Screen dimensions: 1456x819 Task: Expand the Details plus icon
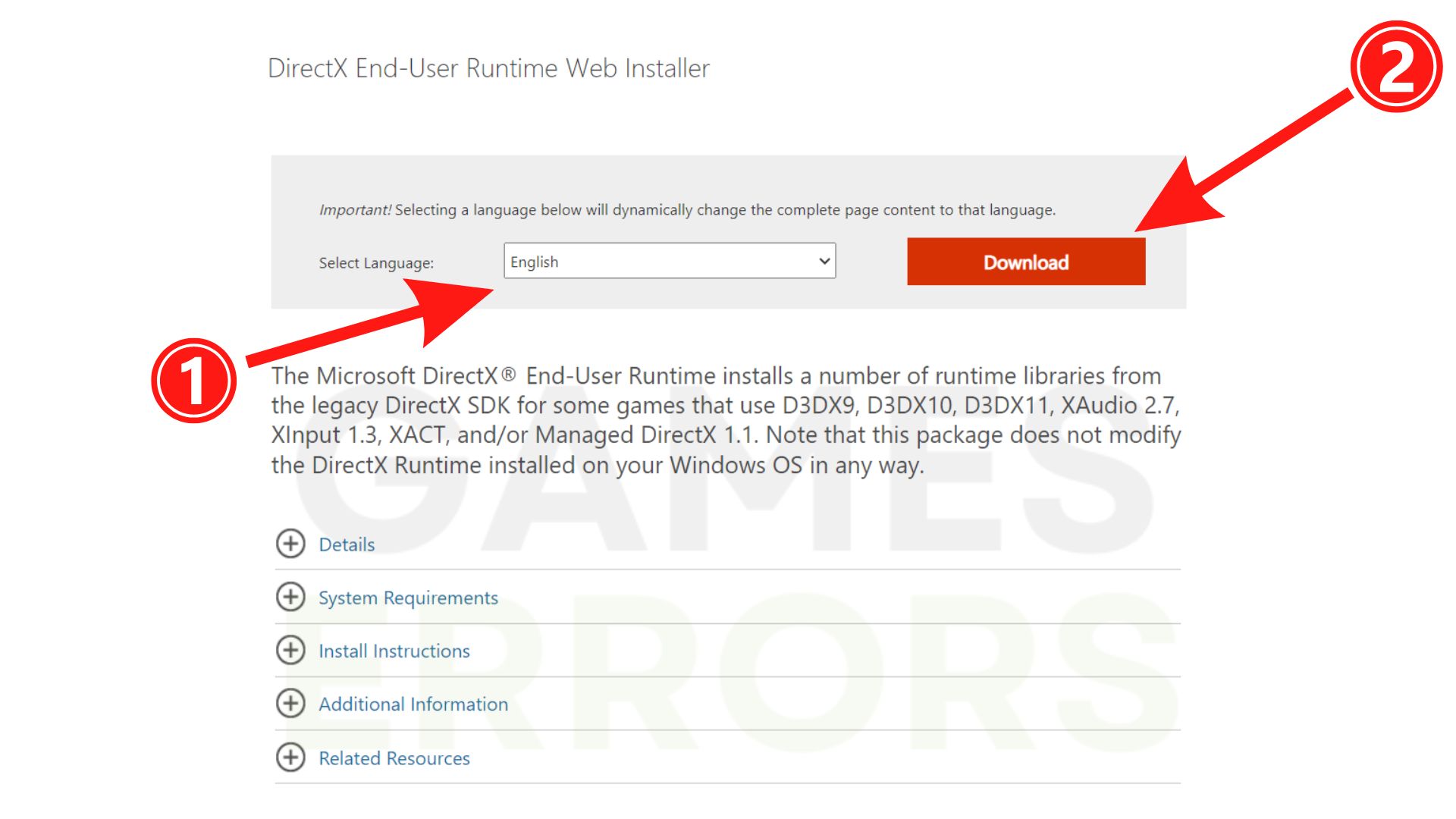290,544
